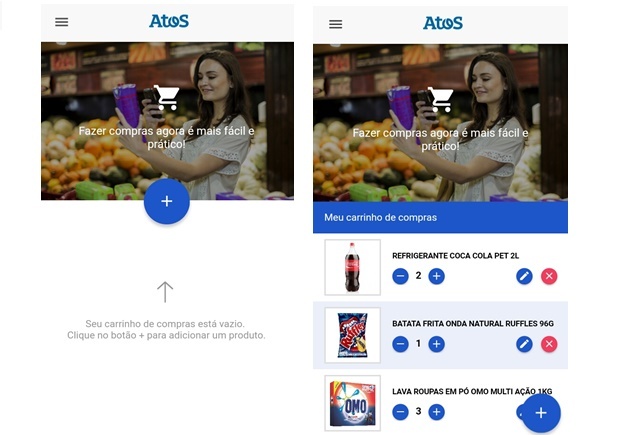The height and width of the screenshot is (435, 629).
Task: Tap shopping cart icon on right banner
Action: (x=440, y=99)
